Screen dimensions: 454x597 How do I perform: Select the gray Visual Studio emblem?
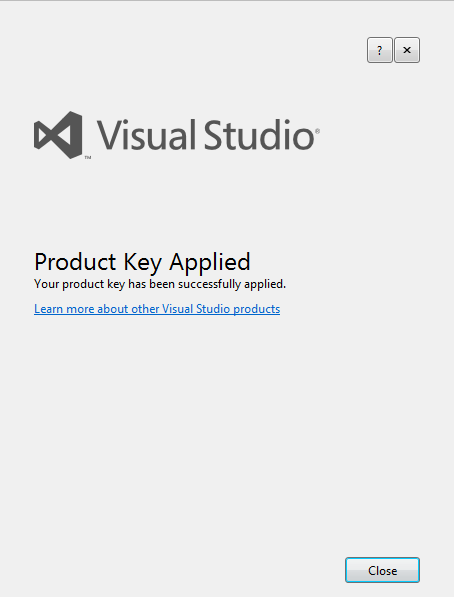[58, 135]
